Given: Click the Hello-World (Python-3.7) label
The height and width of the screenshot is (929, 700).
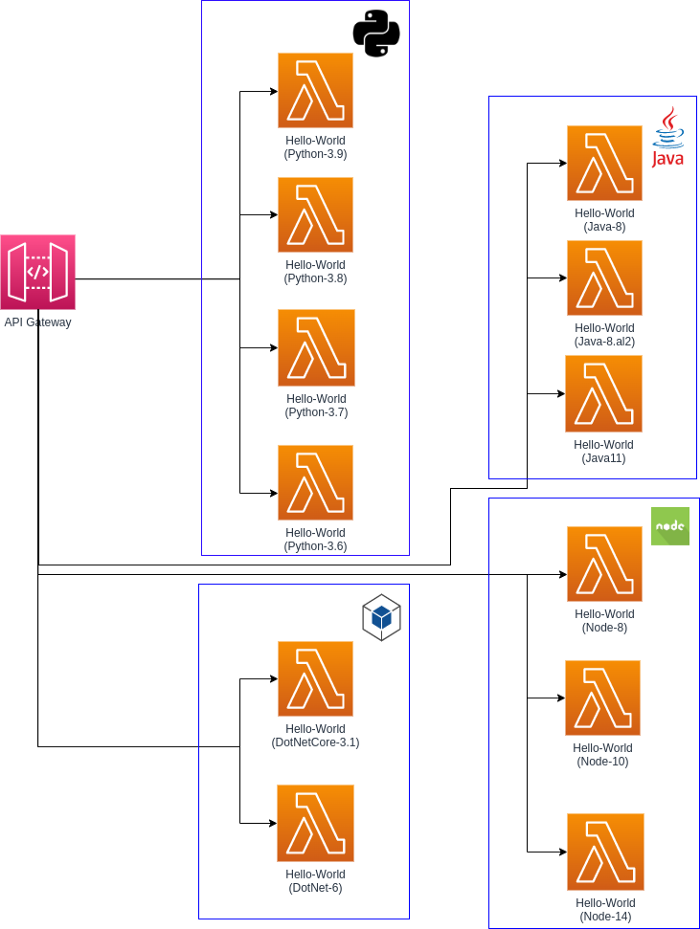Looking at the screenshot, I should (x=317, y=406).
